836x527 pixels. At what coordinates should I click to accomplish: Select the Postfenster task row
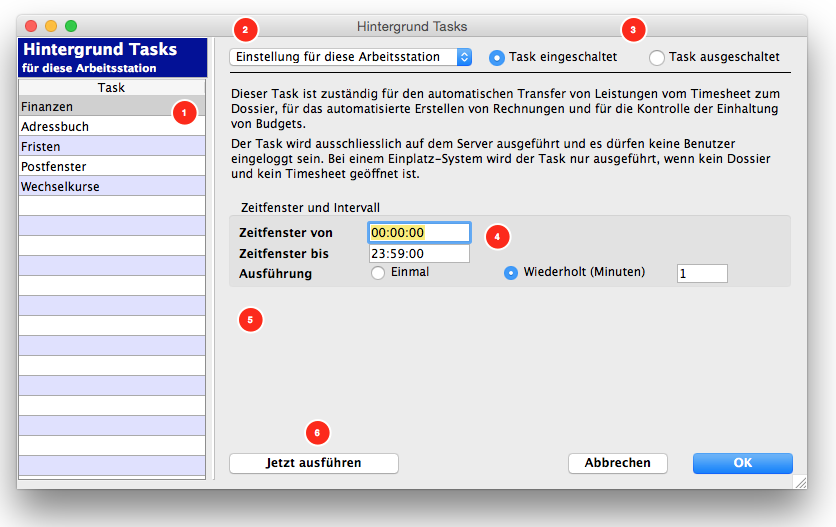pos(112,166)
